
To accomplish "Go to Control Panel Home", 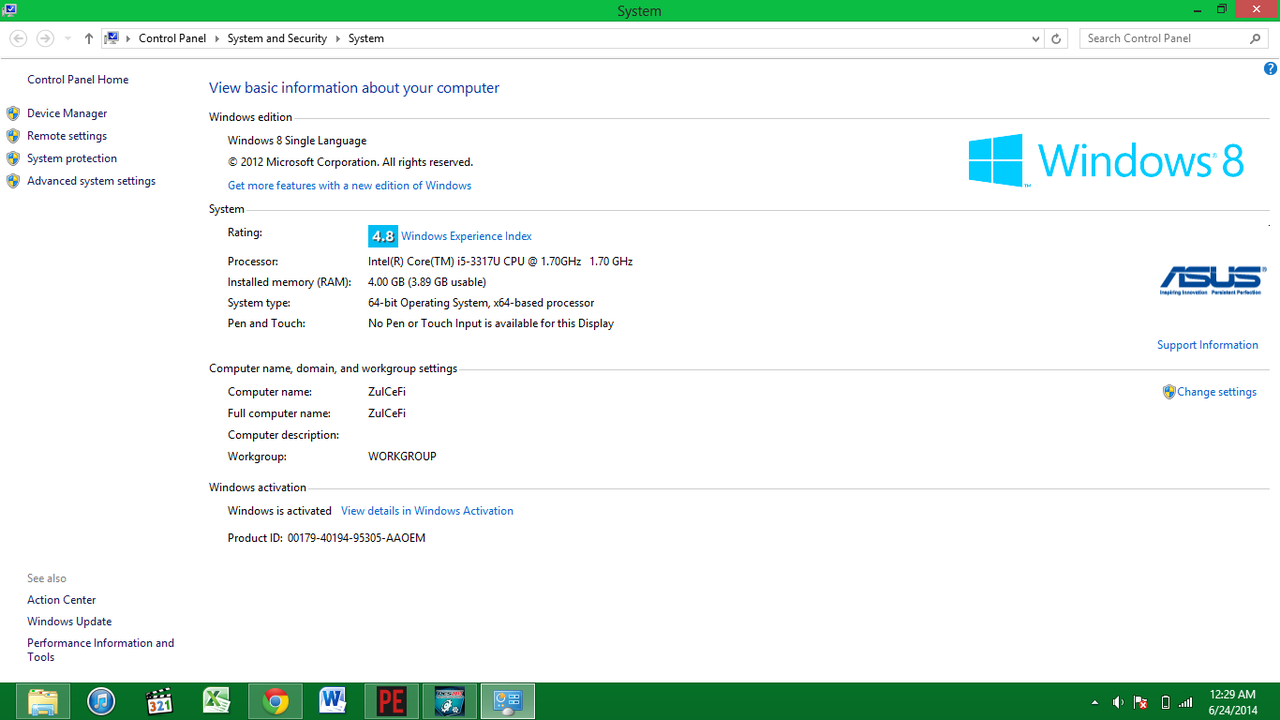I will 78,79.
